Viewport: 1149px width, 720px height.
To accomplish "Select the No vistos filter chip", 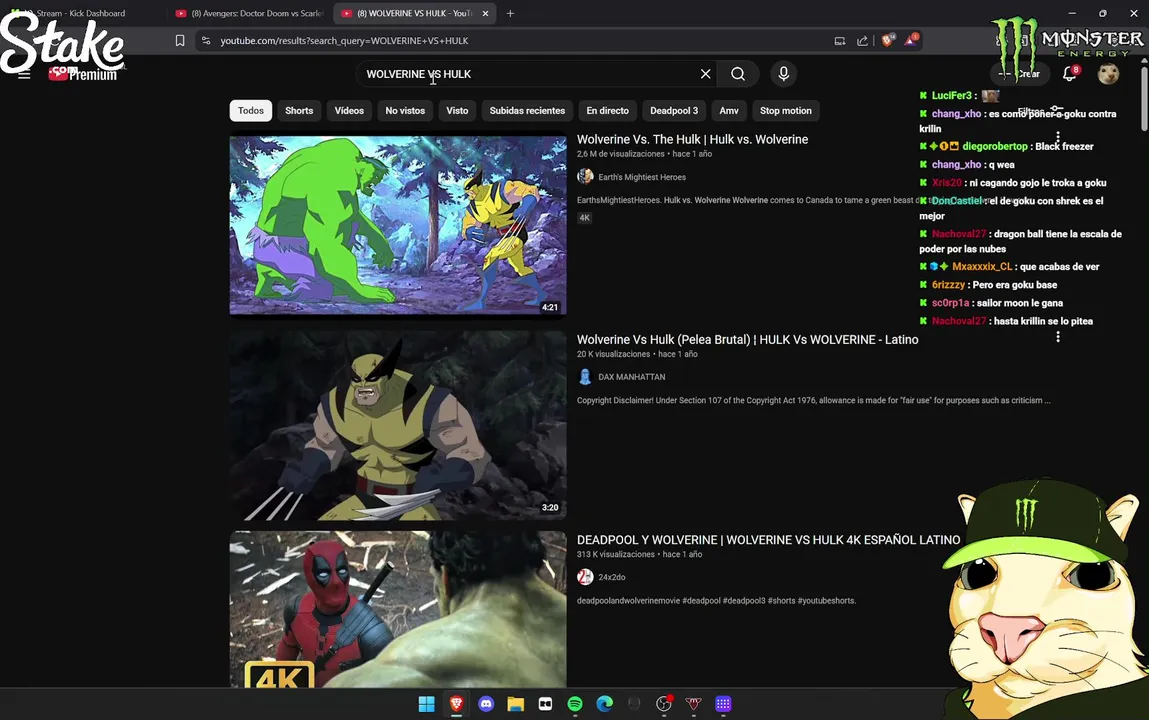I will (405, 111).
